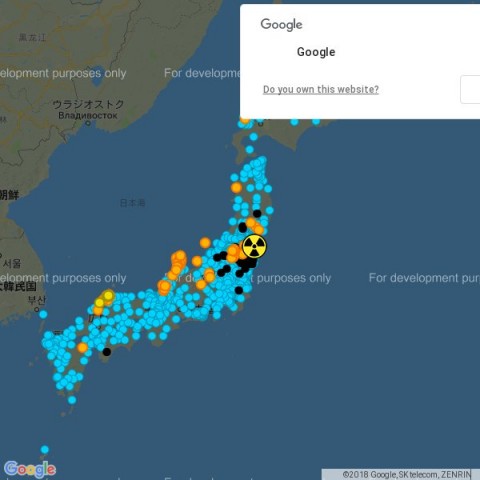The height and width of the screenshot is (480, 480).
Task: Click the orange marker in northern Honshu near Akita
Action: (236, 188)
